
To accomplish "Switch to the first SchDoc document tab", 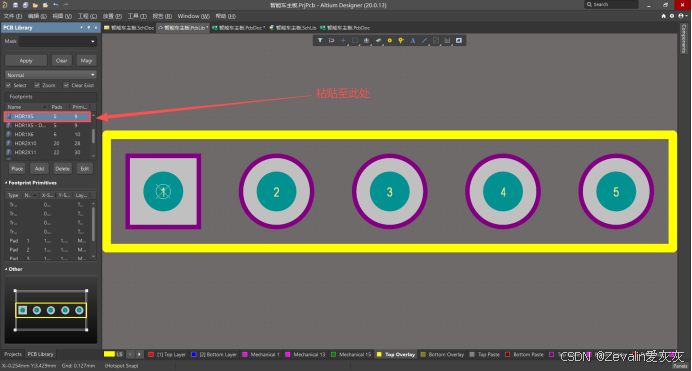I will [x=129, y=28].
